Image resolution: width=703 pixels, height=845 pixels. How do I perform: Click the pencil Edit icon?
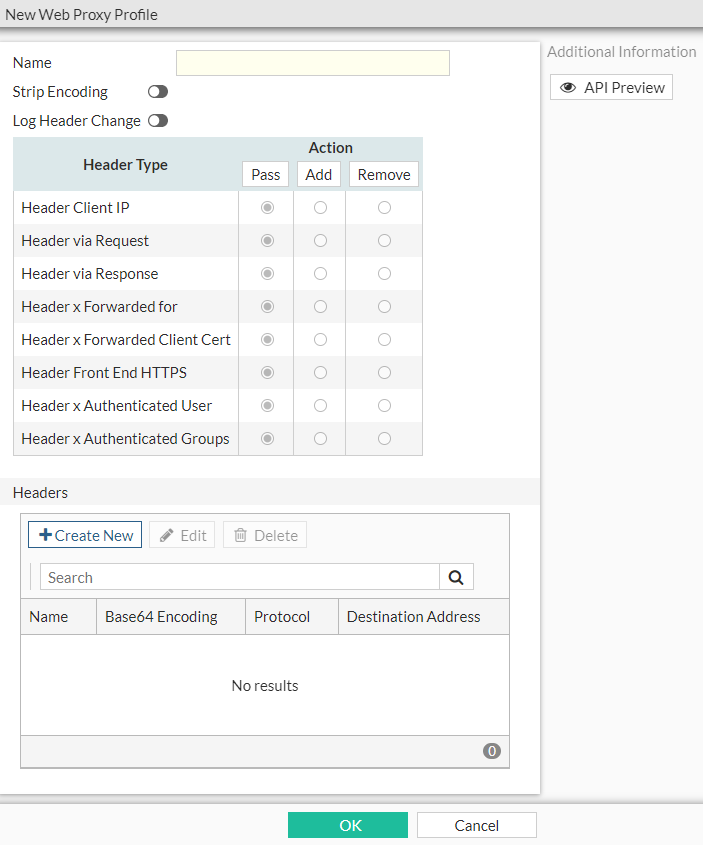[x=167, y=535]
